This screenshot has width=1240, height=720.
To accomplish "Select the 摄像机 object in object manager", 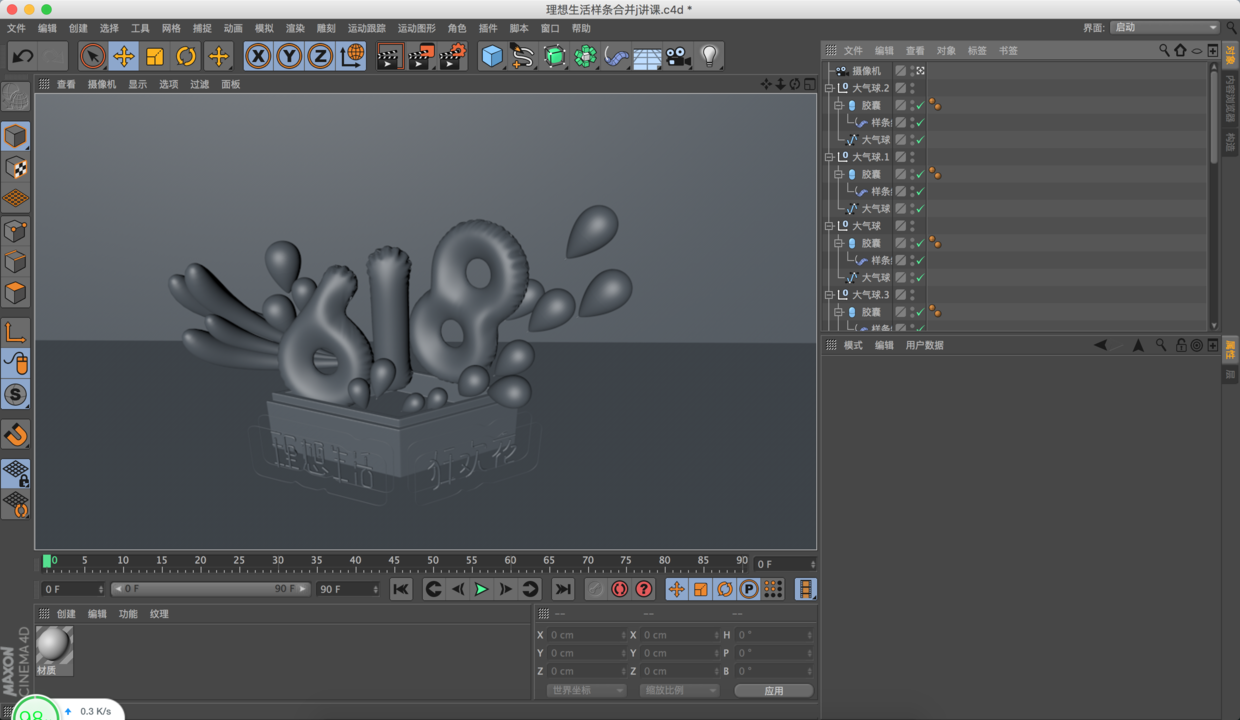I will (x=866, y=71).
